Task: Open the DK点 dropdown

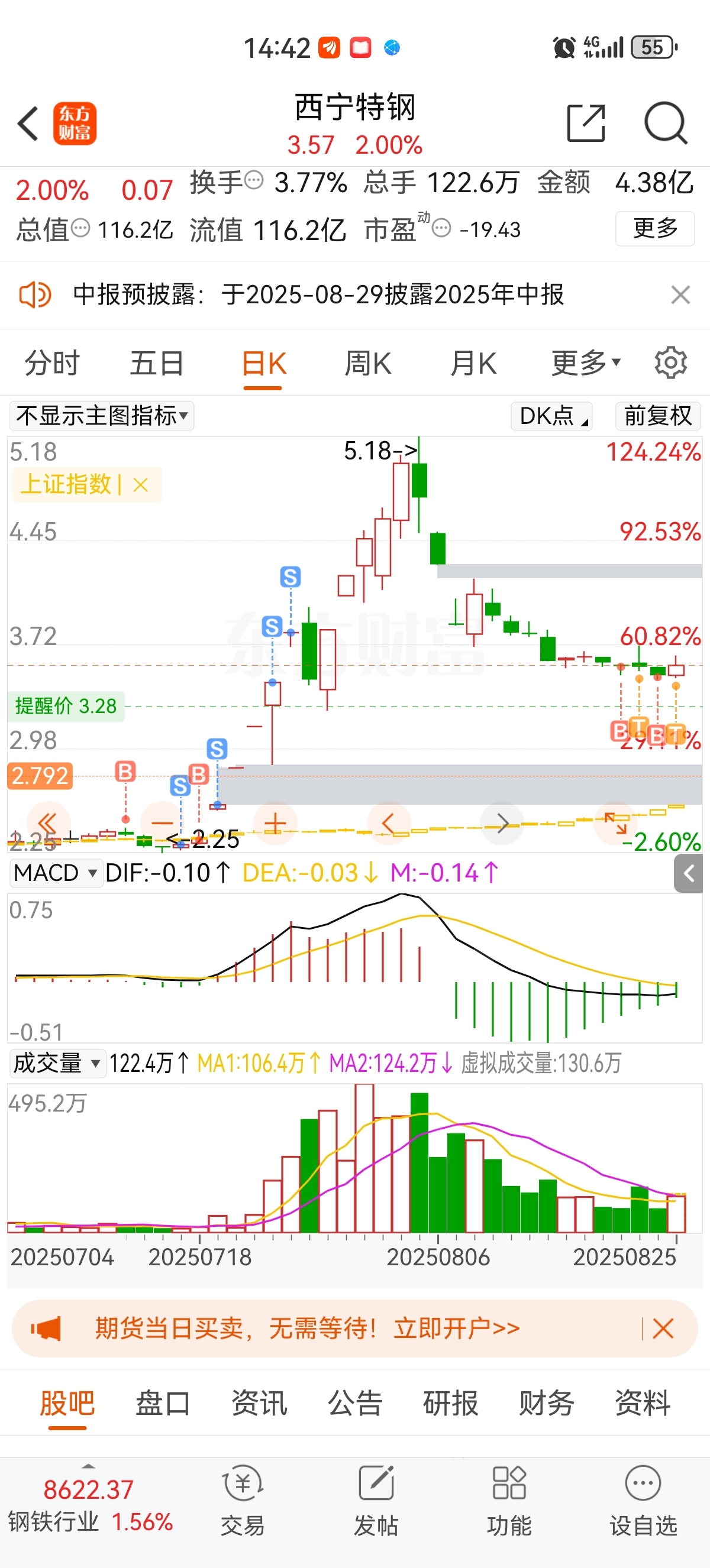Action: pyautogui.click(x=551, y=416)
